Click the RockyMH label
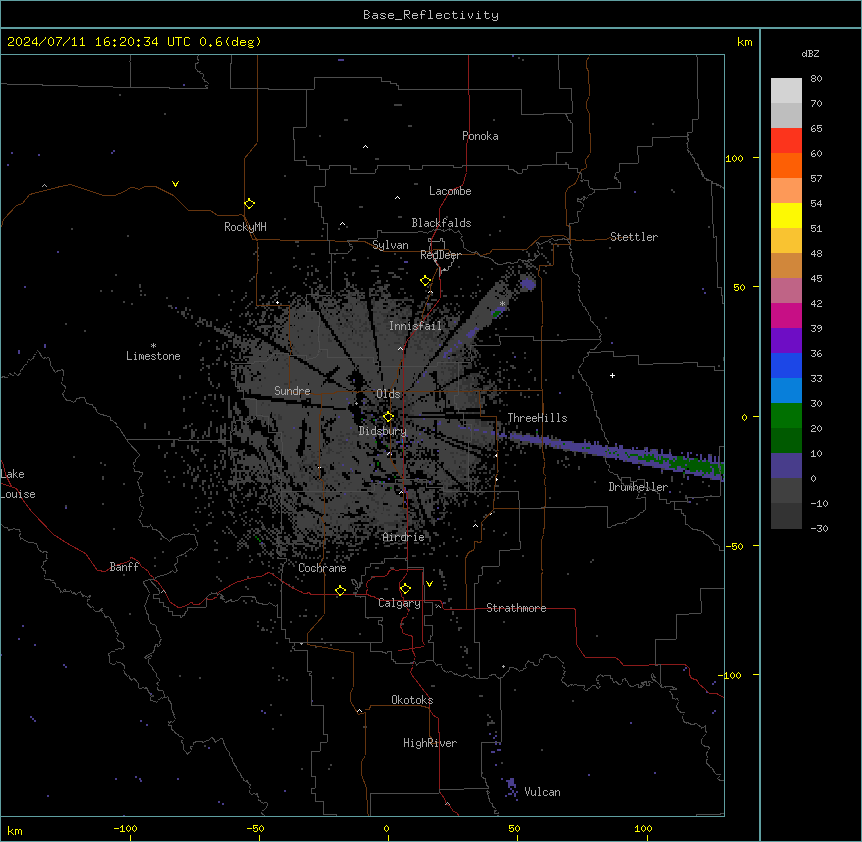The image size is (862, 842). [245, 227]
